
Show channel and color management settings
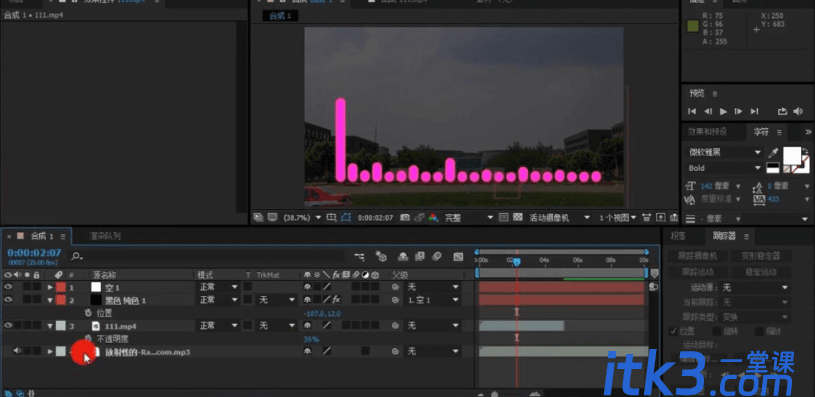433,217
